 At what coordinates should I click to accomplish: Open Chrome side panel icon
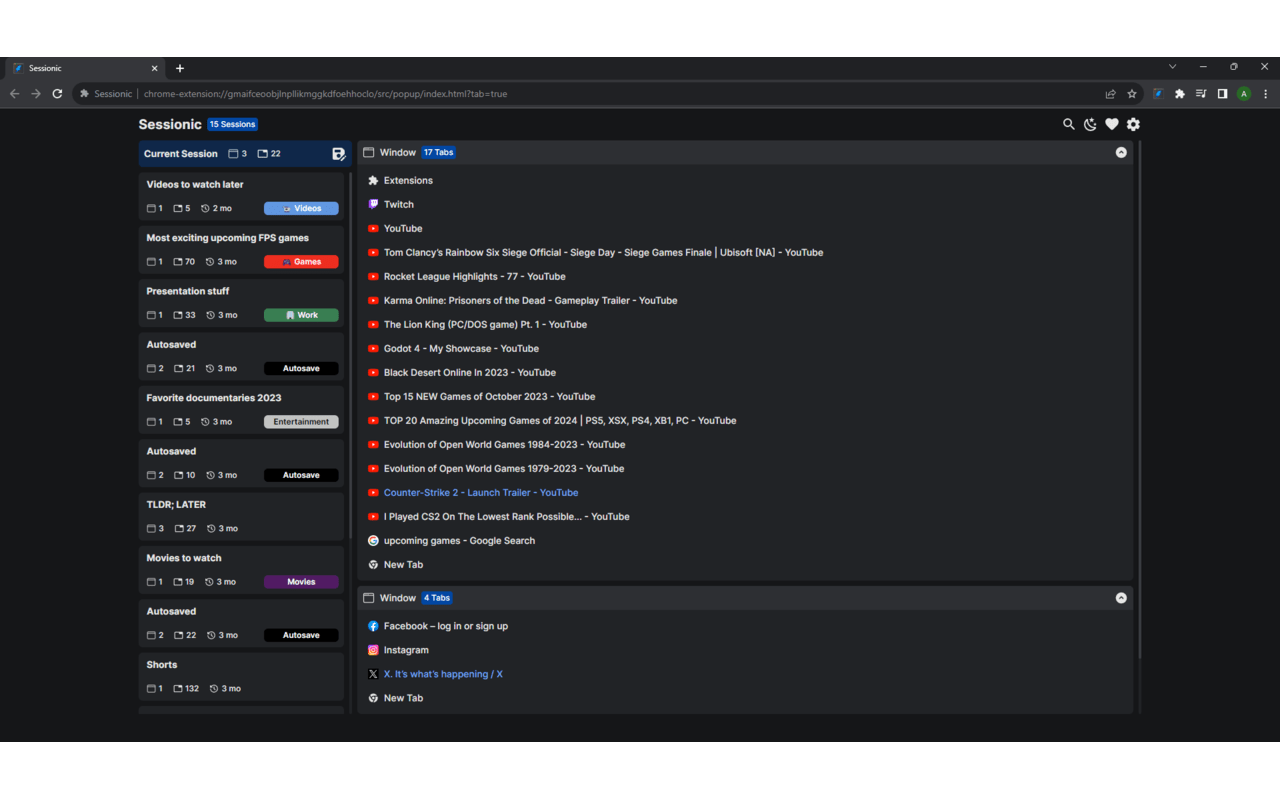[x=1222, y=94]
